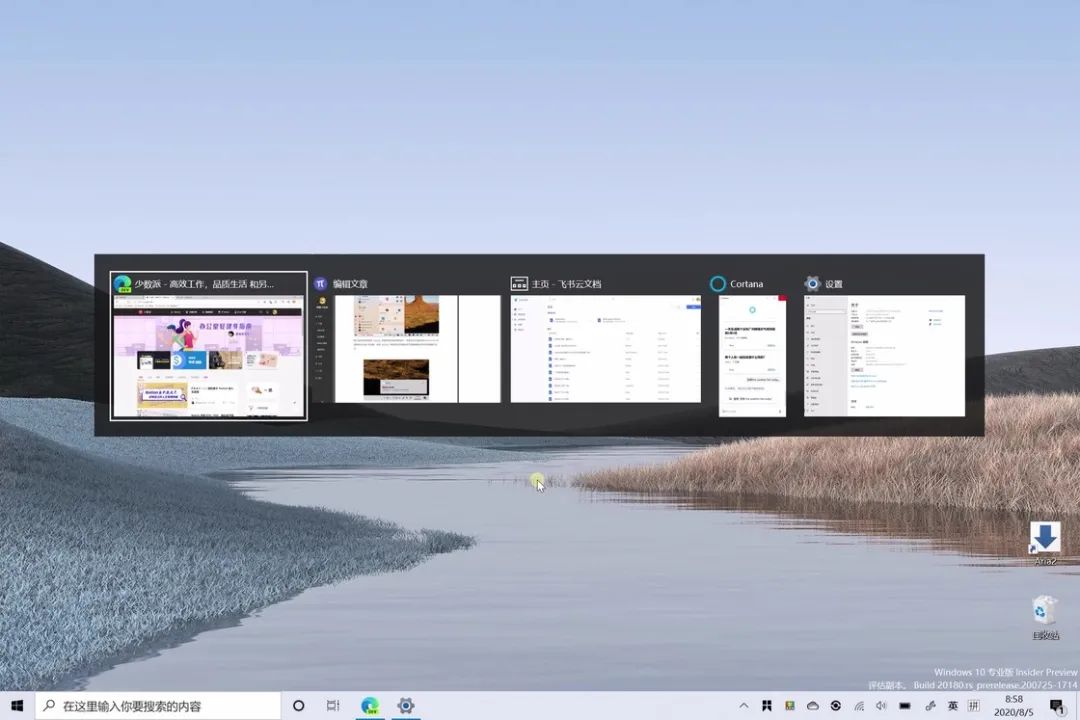Check the battery status icon
This screenshot has height=720, width=1080.
coord(905,705)
